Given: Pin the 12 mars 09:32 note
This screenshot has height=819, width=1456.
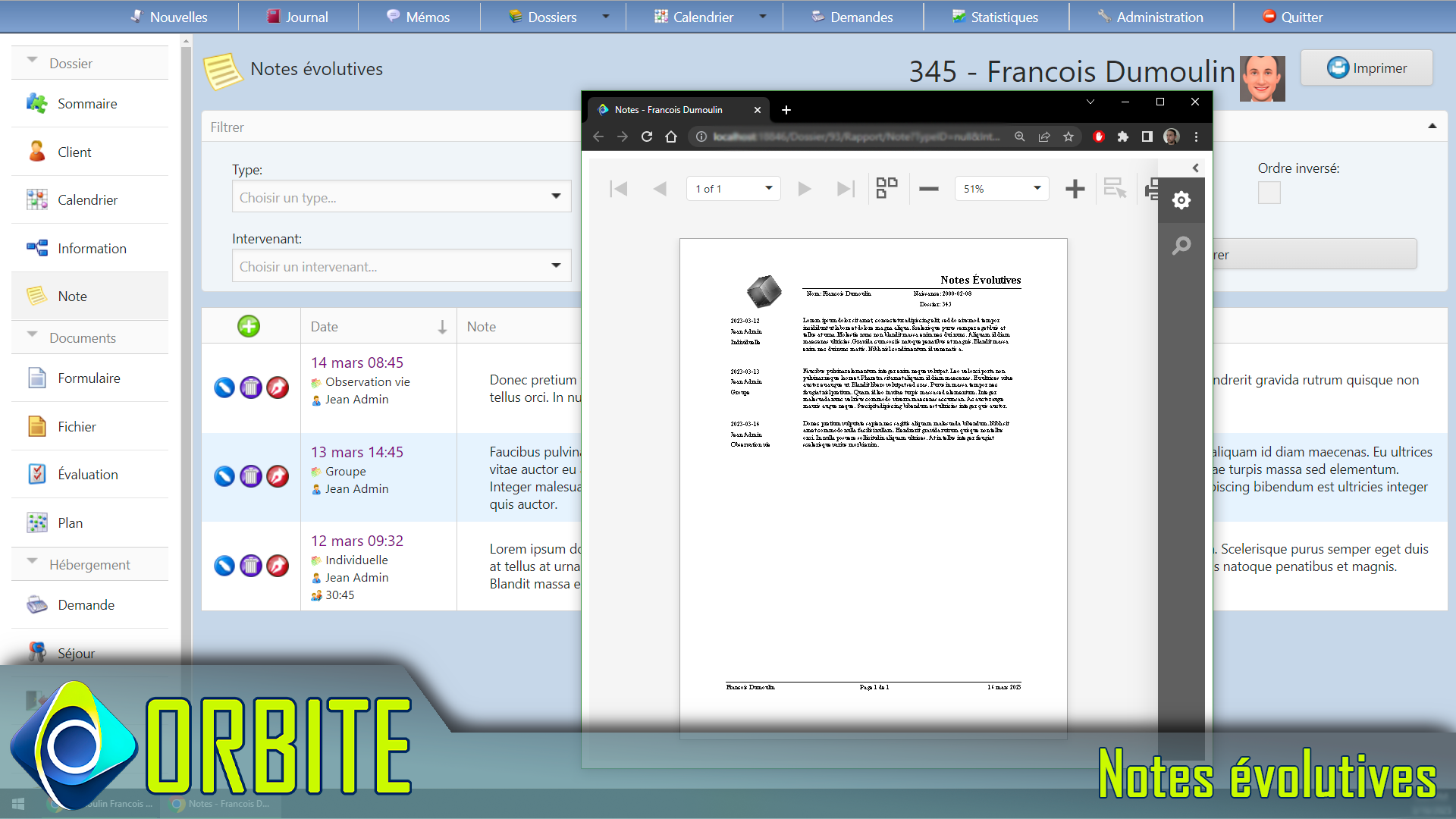Looking at the screenshot, I should [x=278, y=566].
